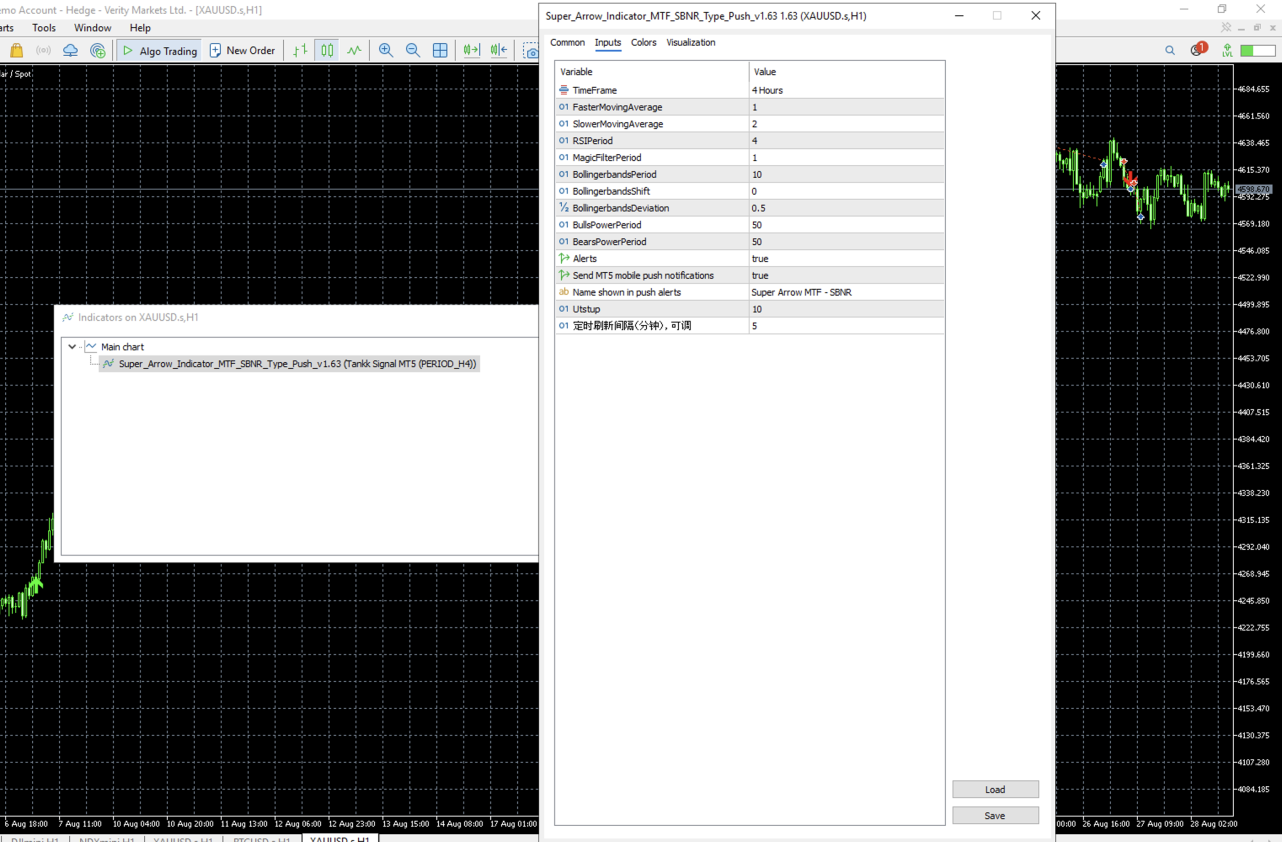The width and height of the screenshot is (1282, 842).
Task: Select Main chart in the indicators list
Action: tap(122, 347)
